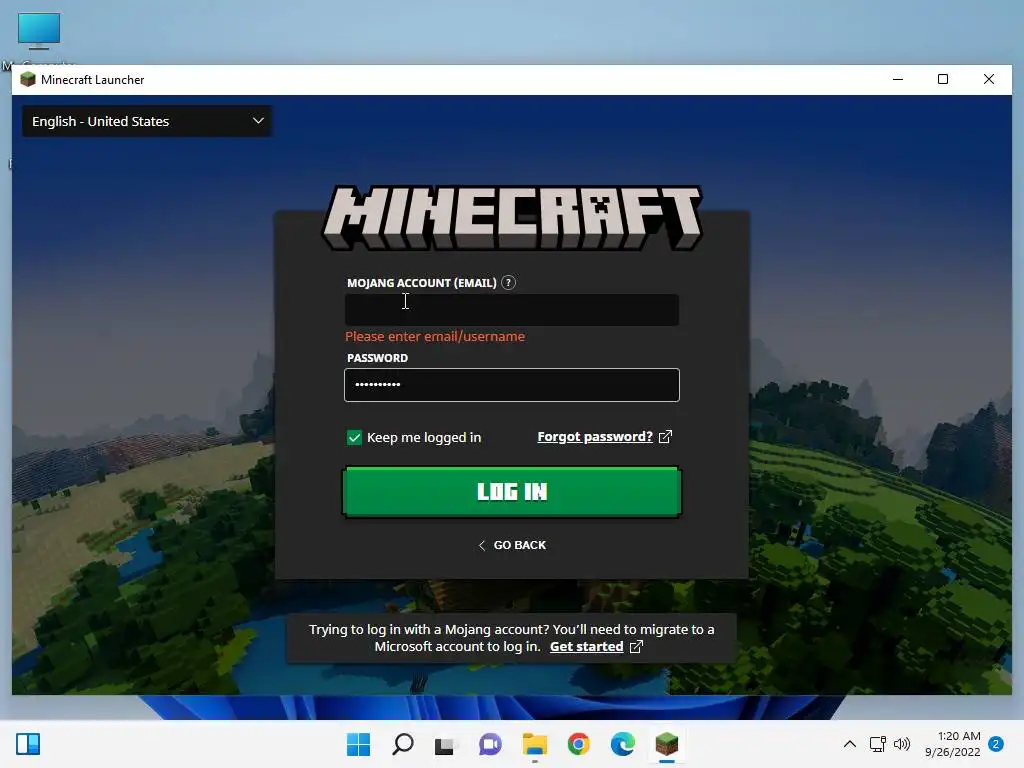Click the Minecraft Launcher title bar icon
1024x768 pixels.
point(27,80)
